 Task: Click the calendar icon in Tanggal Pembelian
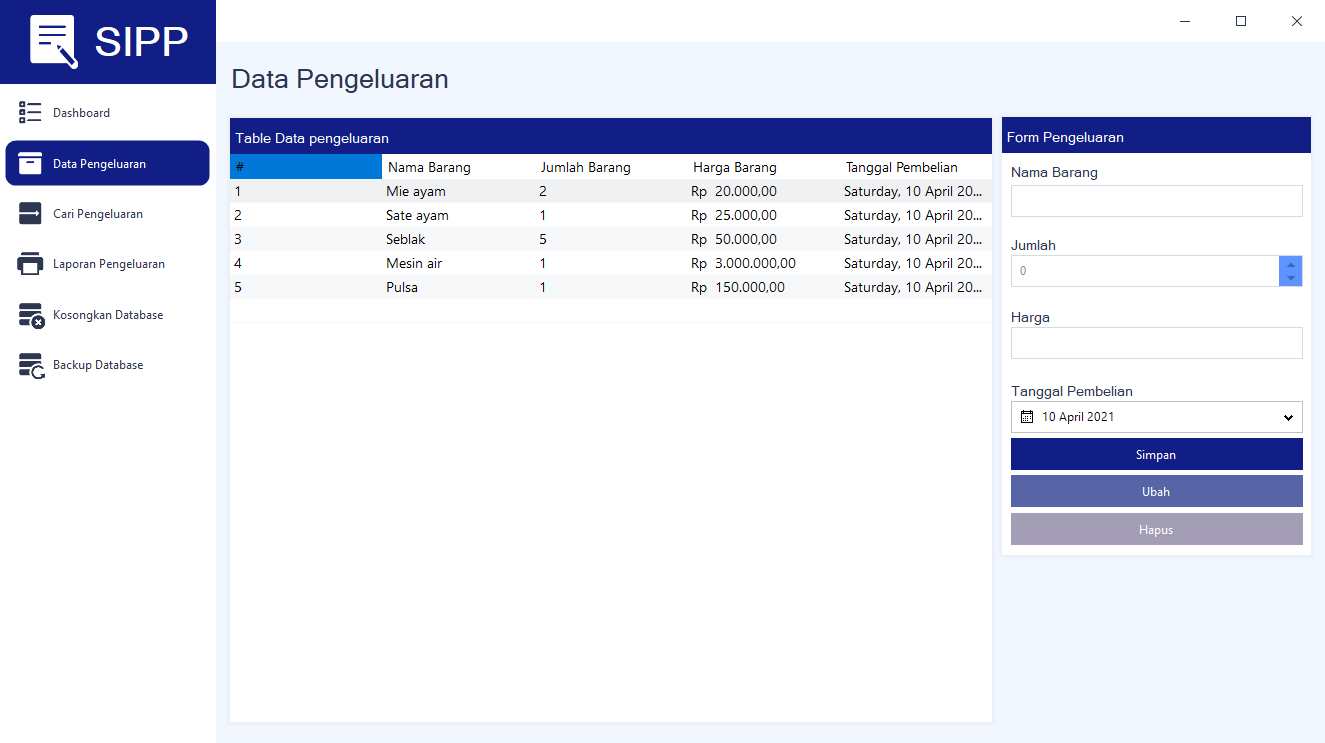tap(1026, 417)
